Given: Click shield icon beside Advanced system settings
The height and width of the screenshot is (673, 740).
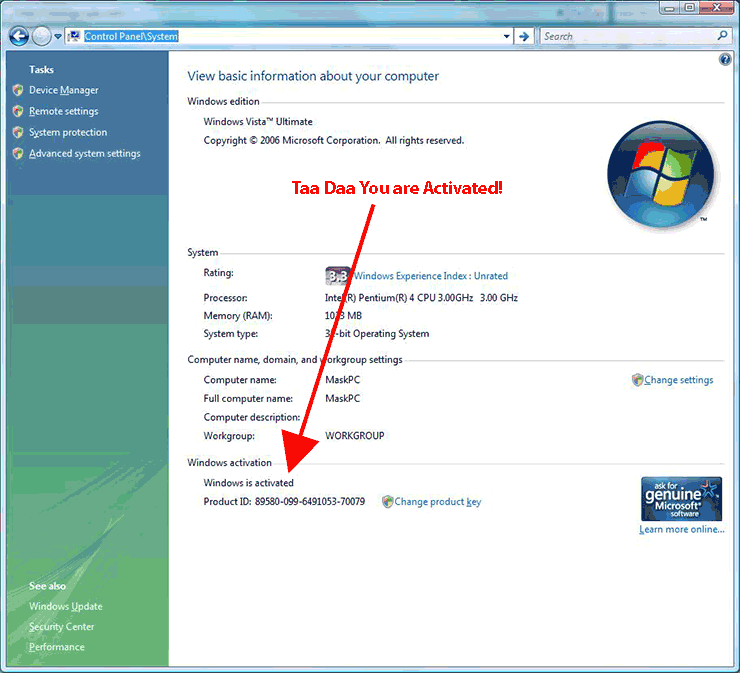Looking at the screenshot, I should (18, 153).
